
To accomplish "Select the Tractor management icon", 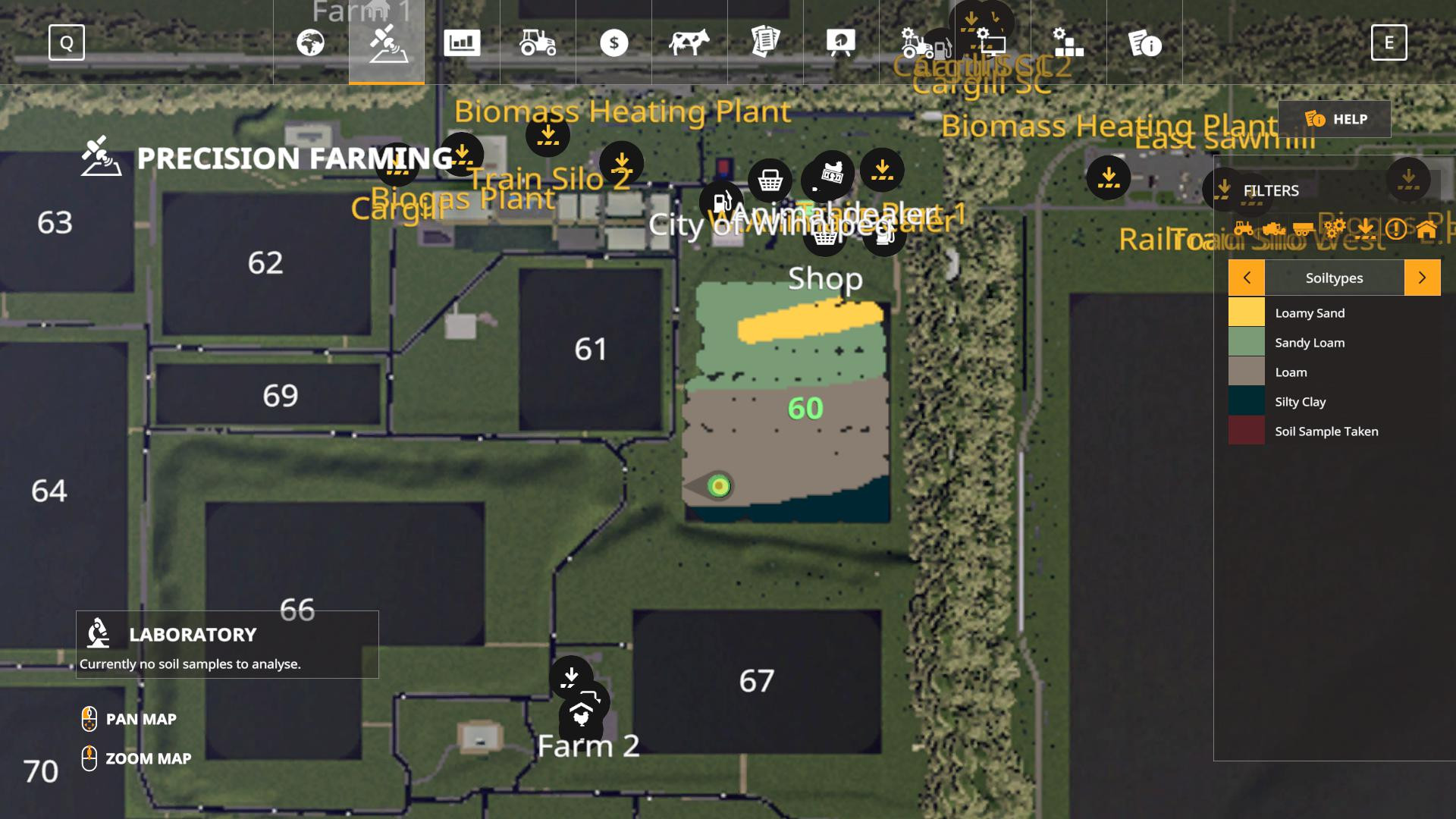I will coord(538,42).
